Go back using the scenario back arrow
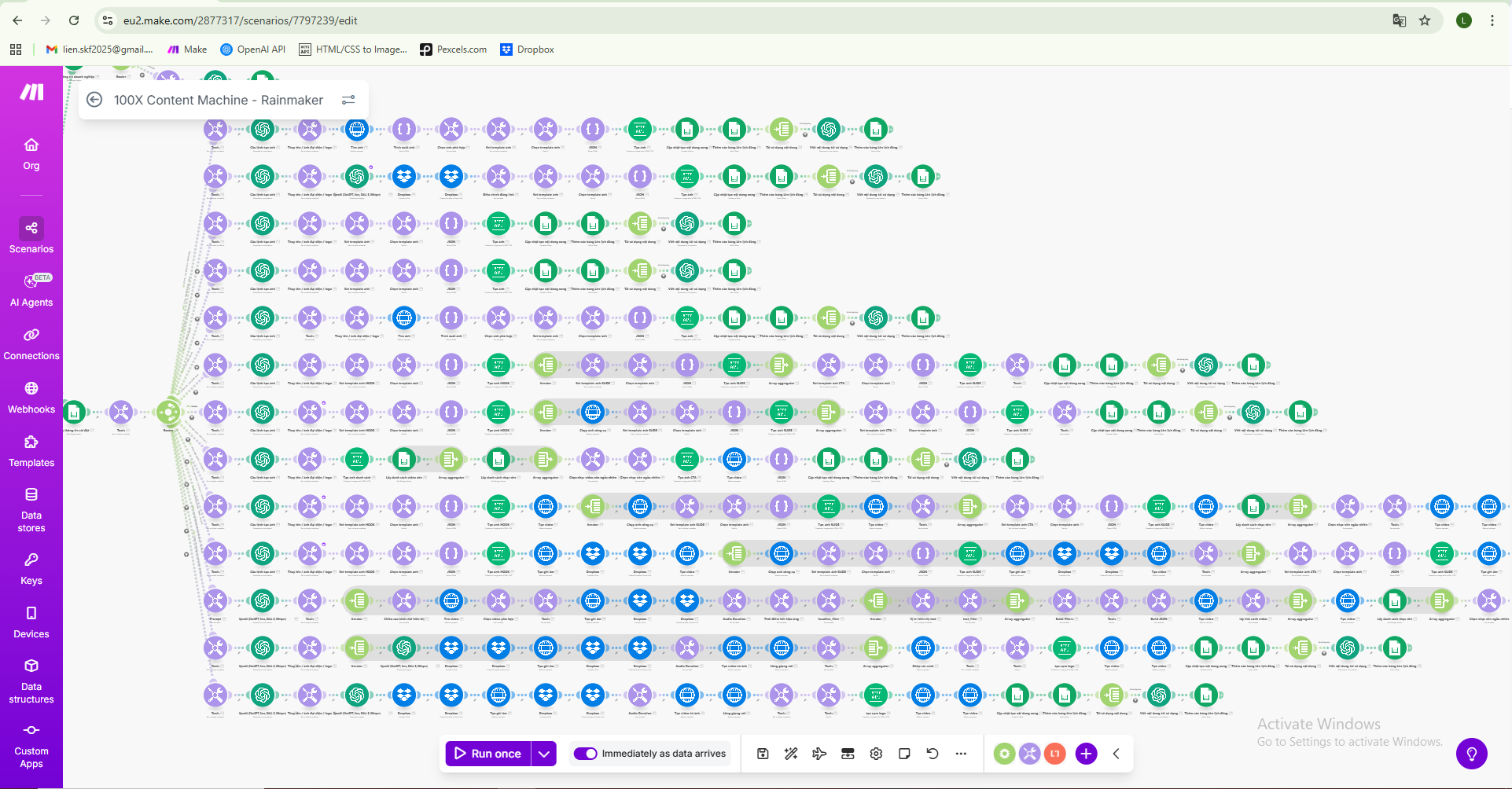1512x789 pixels. tap(94, 100)
